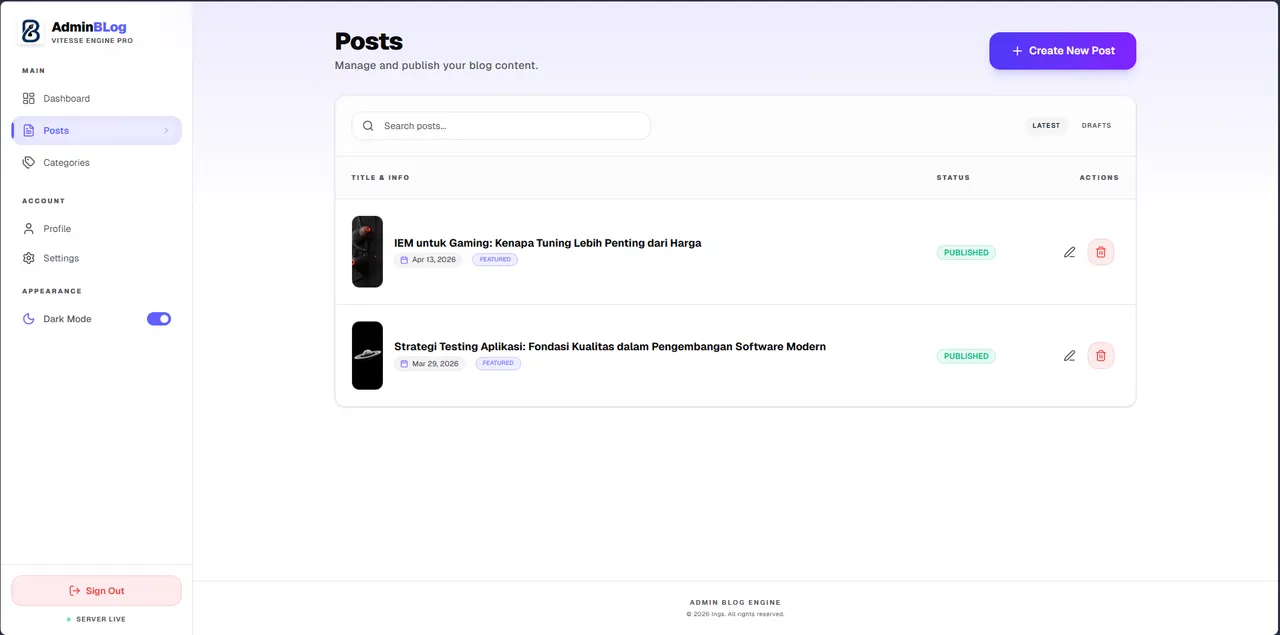1280x635 pixels.
Task: Delete the Strategi Testing Aplikasi post
Action: [x=1101, y=355]
